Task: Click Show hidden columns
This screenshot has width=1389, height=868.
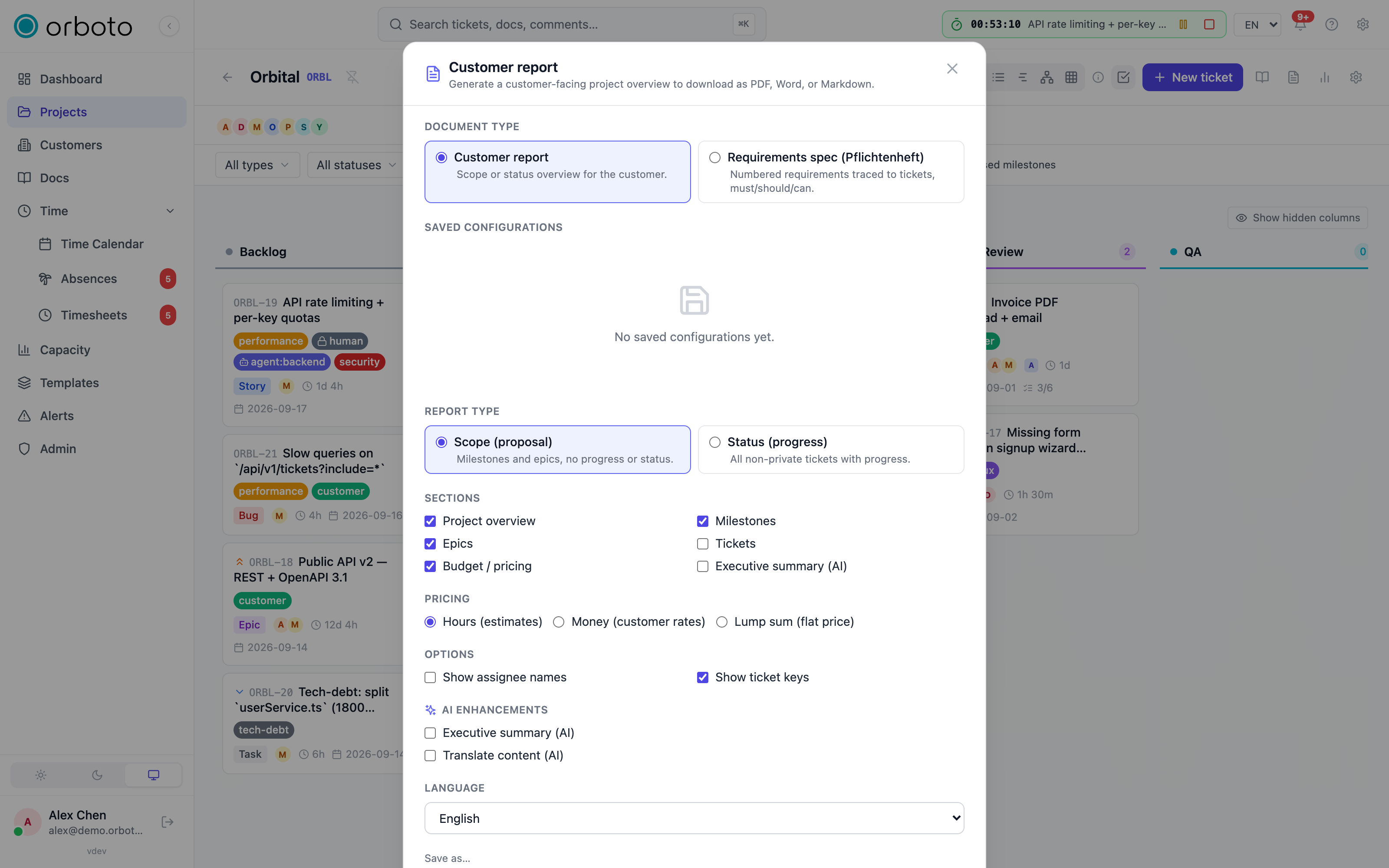Action: 1297,217
